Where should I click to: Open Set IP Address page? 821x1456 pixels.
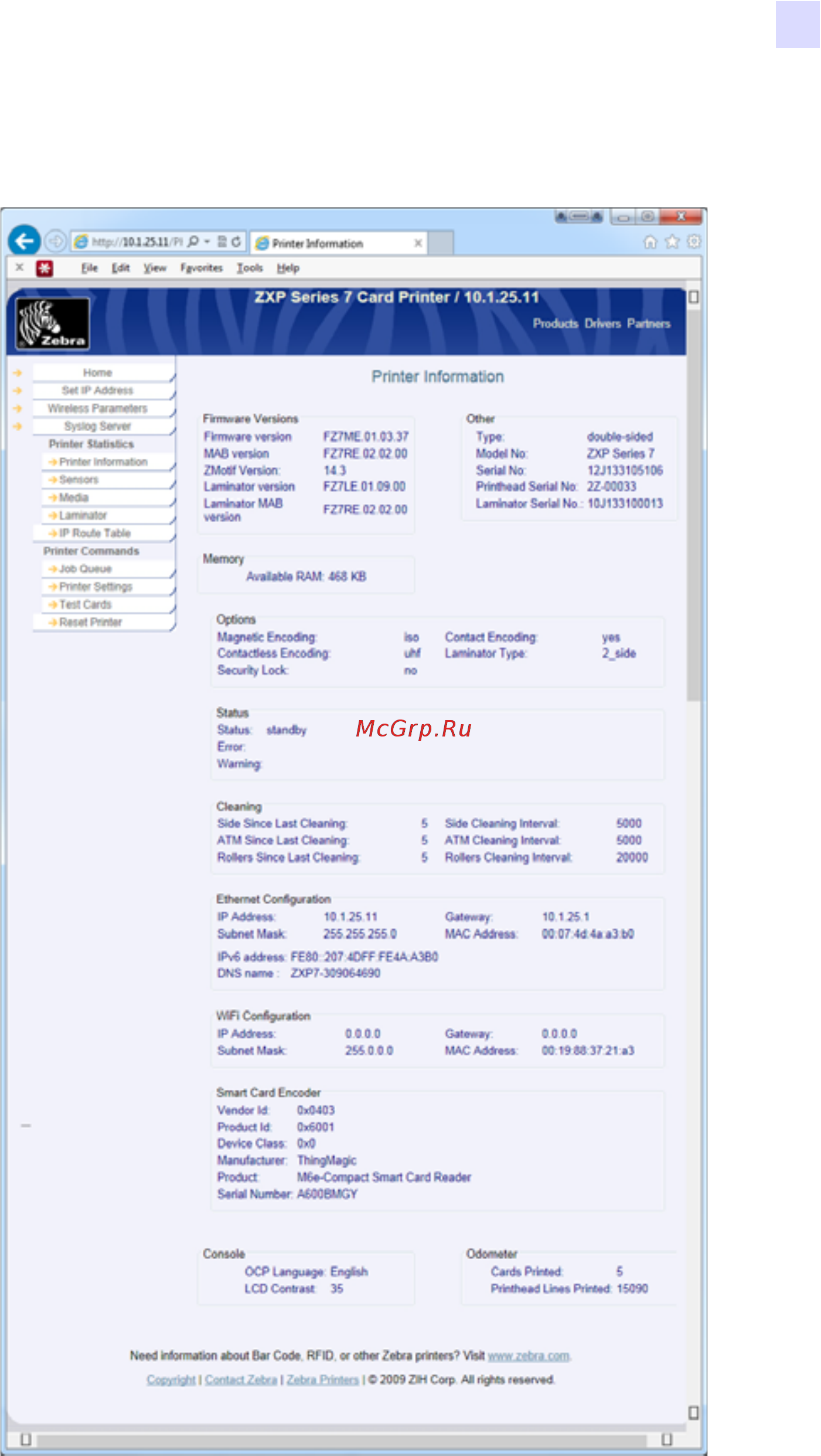[x=104, y=390]
